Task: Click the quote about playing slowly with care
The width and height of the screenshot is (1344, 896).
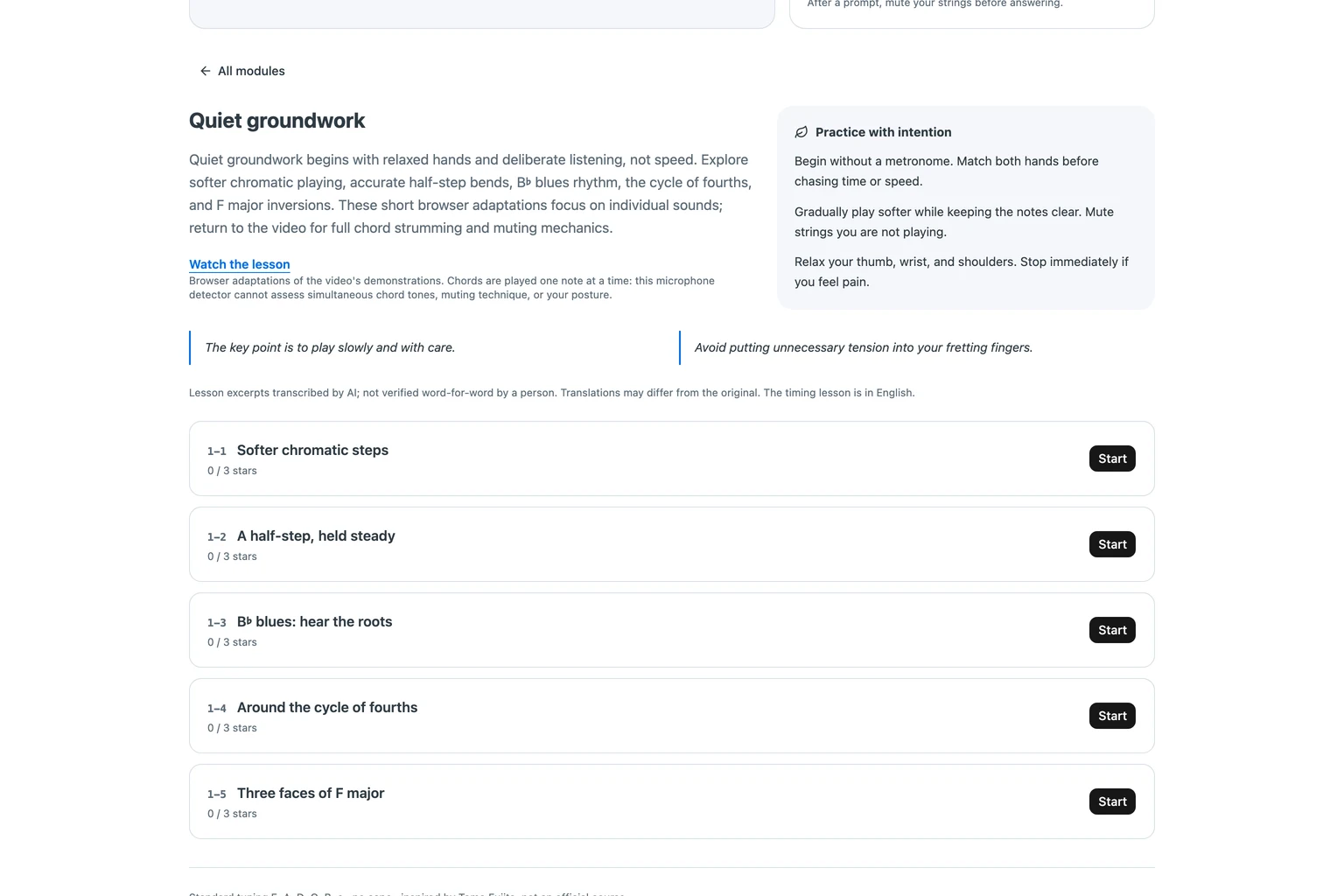Action: tap(330, 347)
